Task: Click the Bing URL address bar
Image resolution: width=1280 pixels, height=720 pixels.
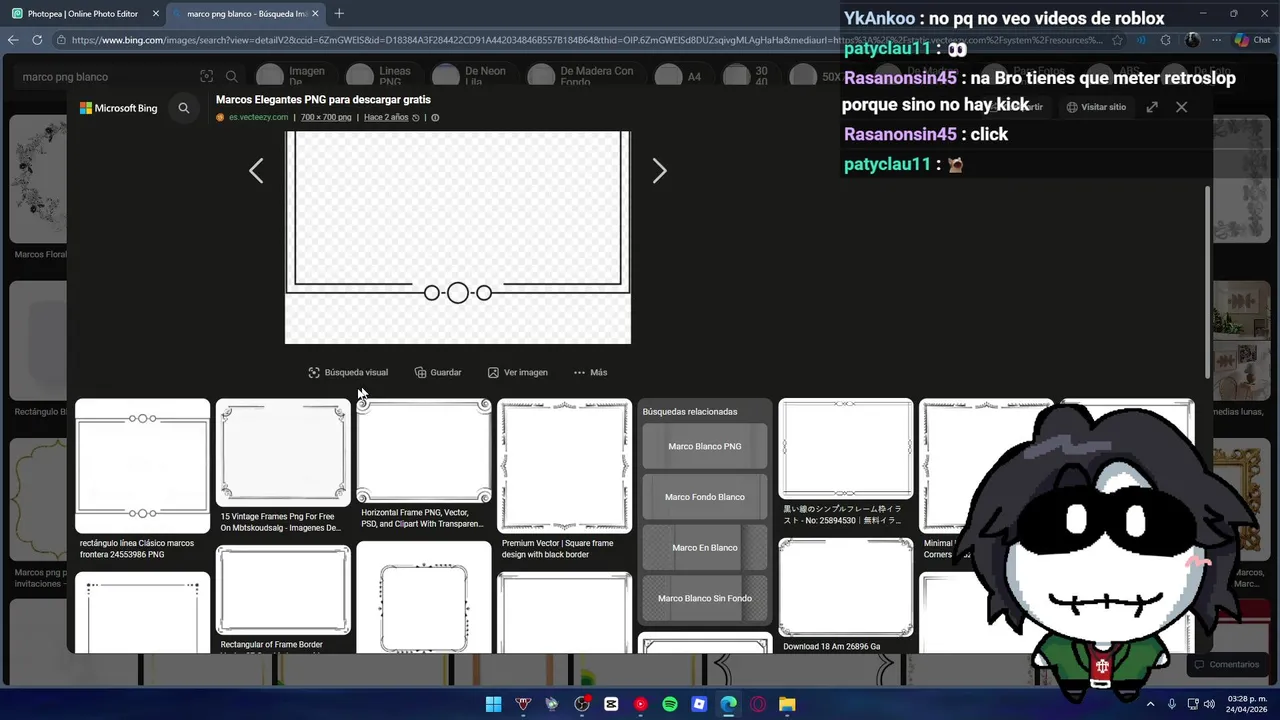Action: click(587, 40)
